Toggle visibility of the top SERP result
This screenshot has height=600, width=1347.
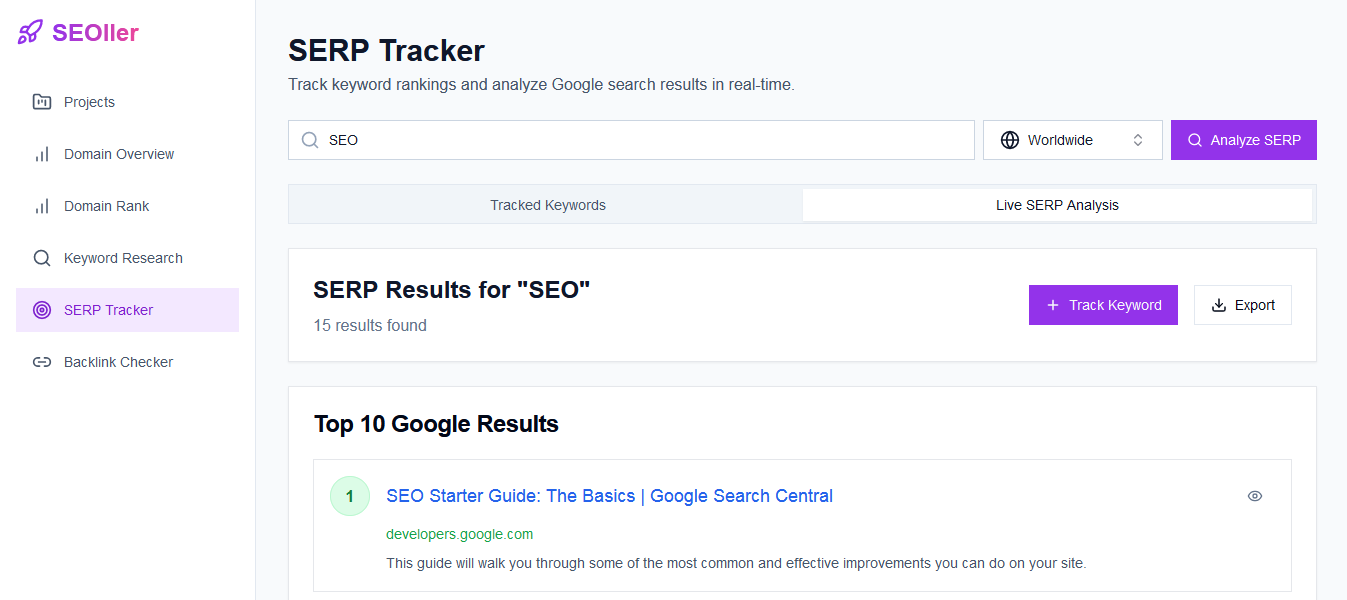[x=1254, y=495]
